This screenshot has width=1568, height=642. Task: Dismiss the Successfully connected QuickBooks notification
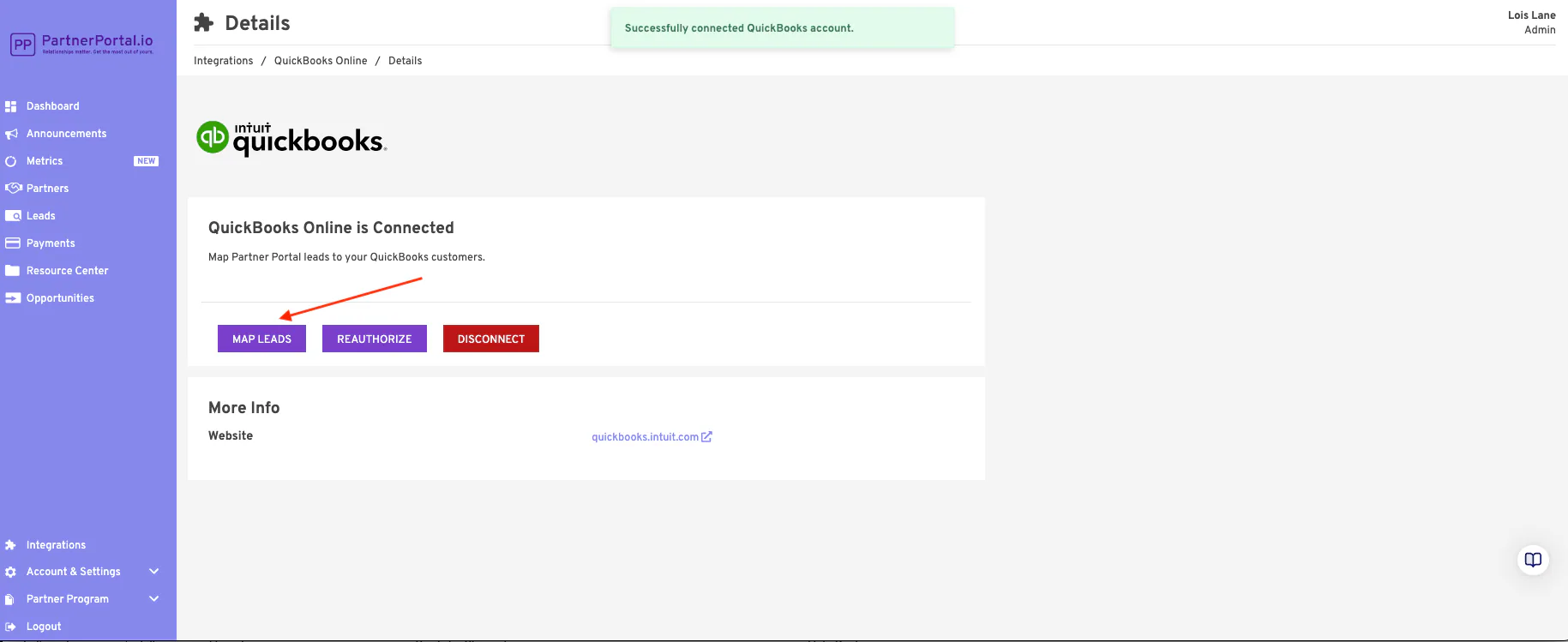tap(782, 28)
